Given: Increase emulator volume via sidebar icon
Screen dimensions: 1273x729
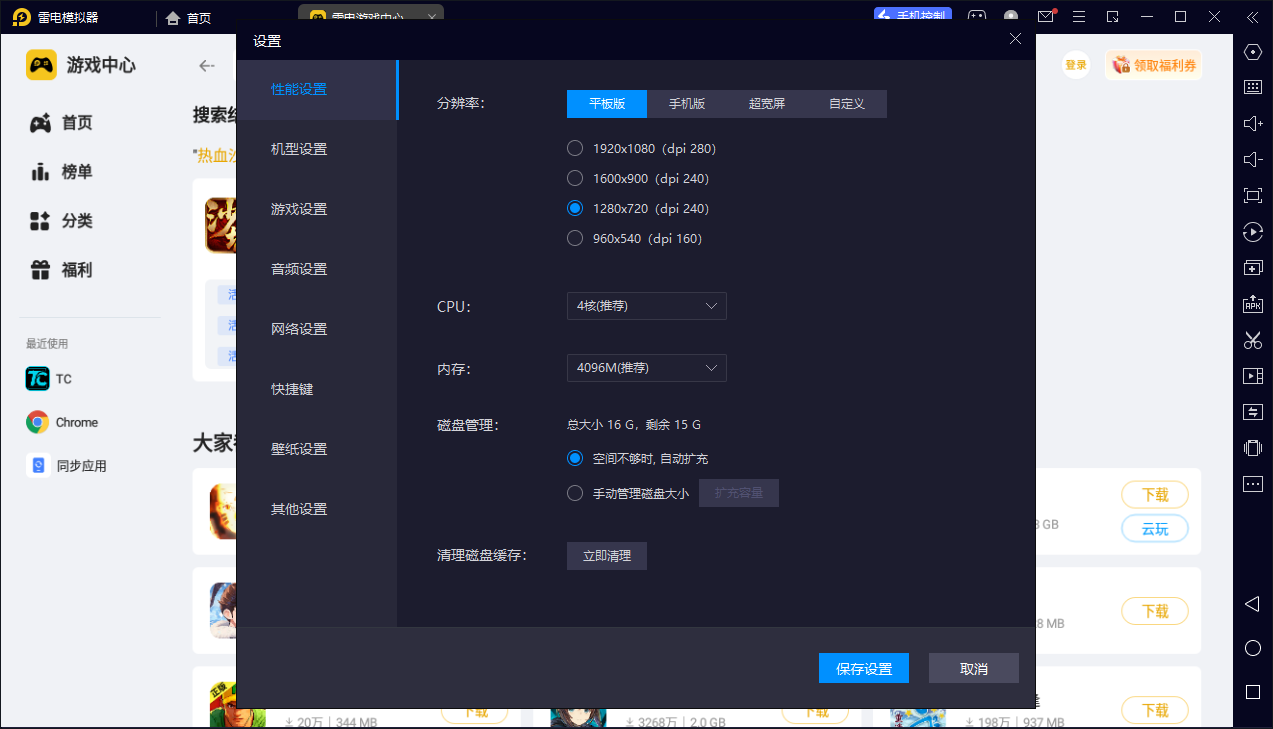Looking at the screenshot, I should [x=1252, y=123].
